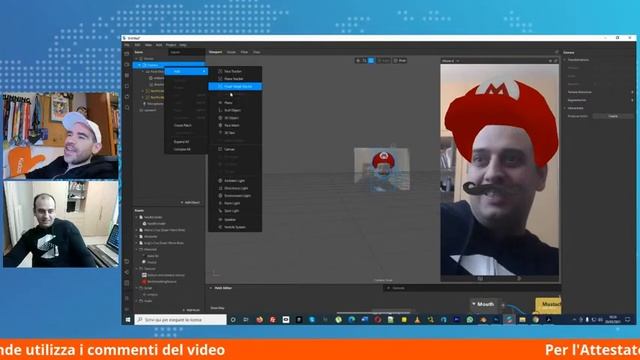This screenshot has width=640, height=360.
Task: Toggle the Local coordinate button
Action: tap(383, 60)
